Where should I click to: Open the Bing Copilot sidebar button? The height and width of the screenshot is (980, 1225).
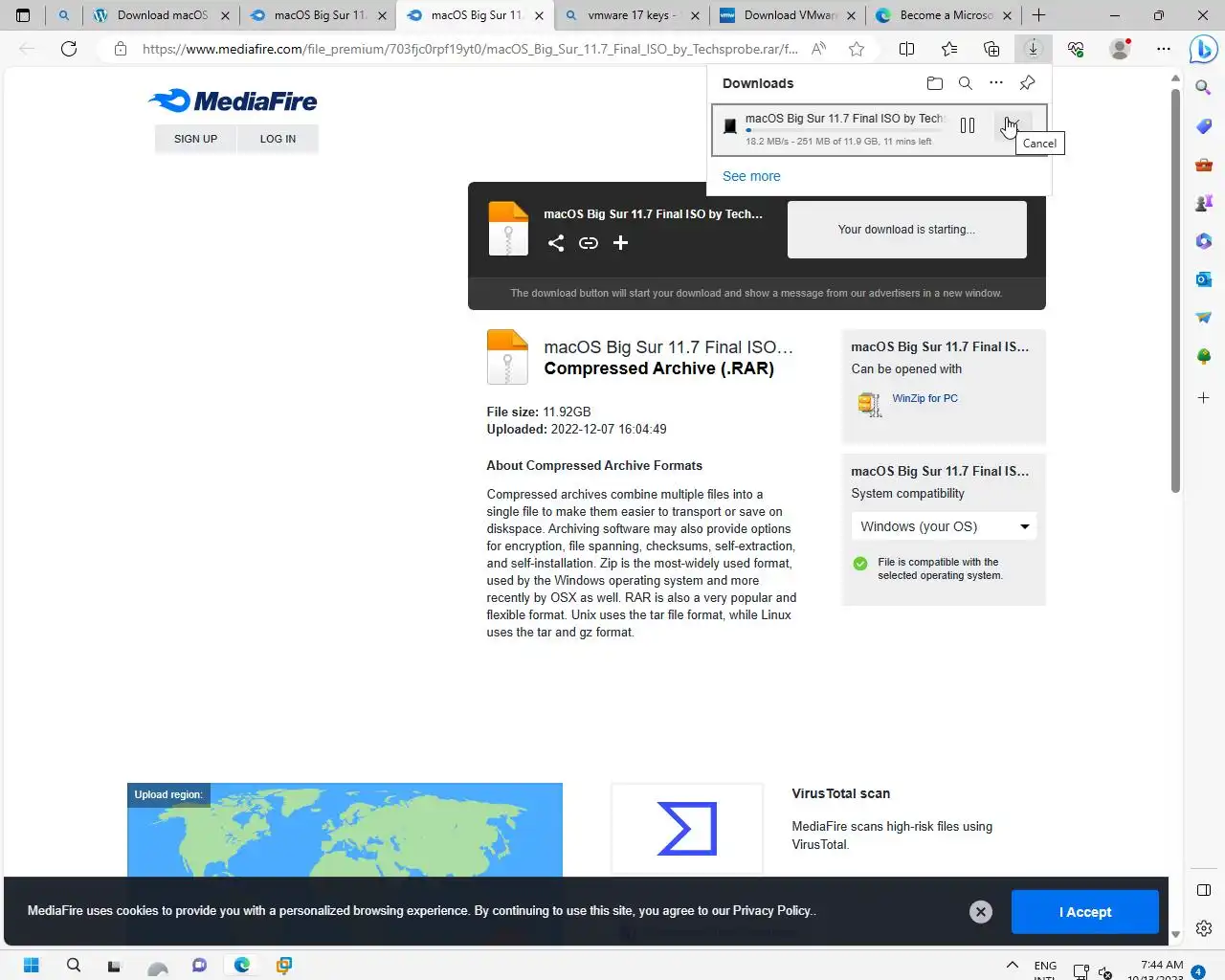(x=1203, y=49)
